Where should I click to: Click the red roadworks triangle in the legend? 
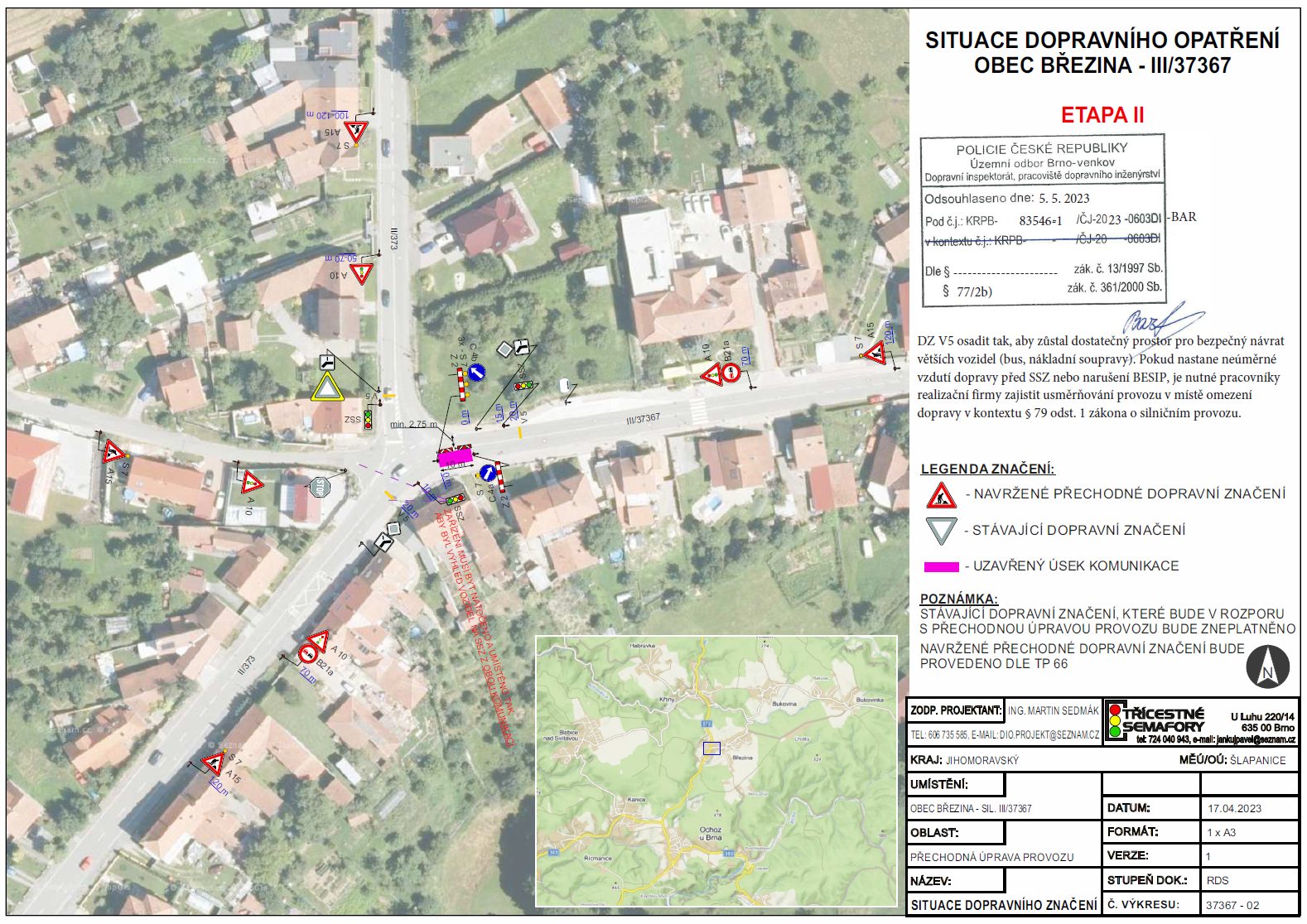pos(941,496)
